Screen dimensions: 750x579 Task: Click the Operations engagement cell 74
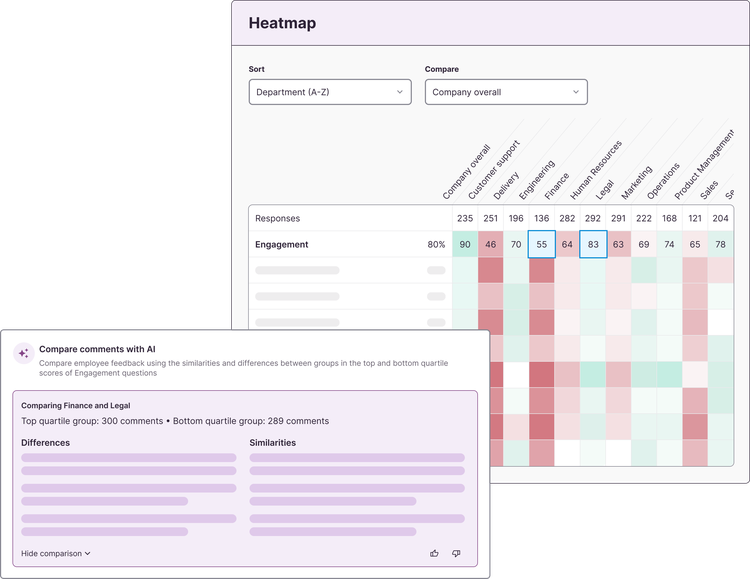[x=669, y=244]
